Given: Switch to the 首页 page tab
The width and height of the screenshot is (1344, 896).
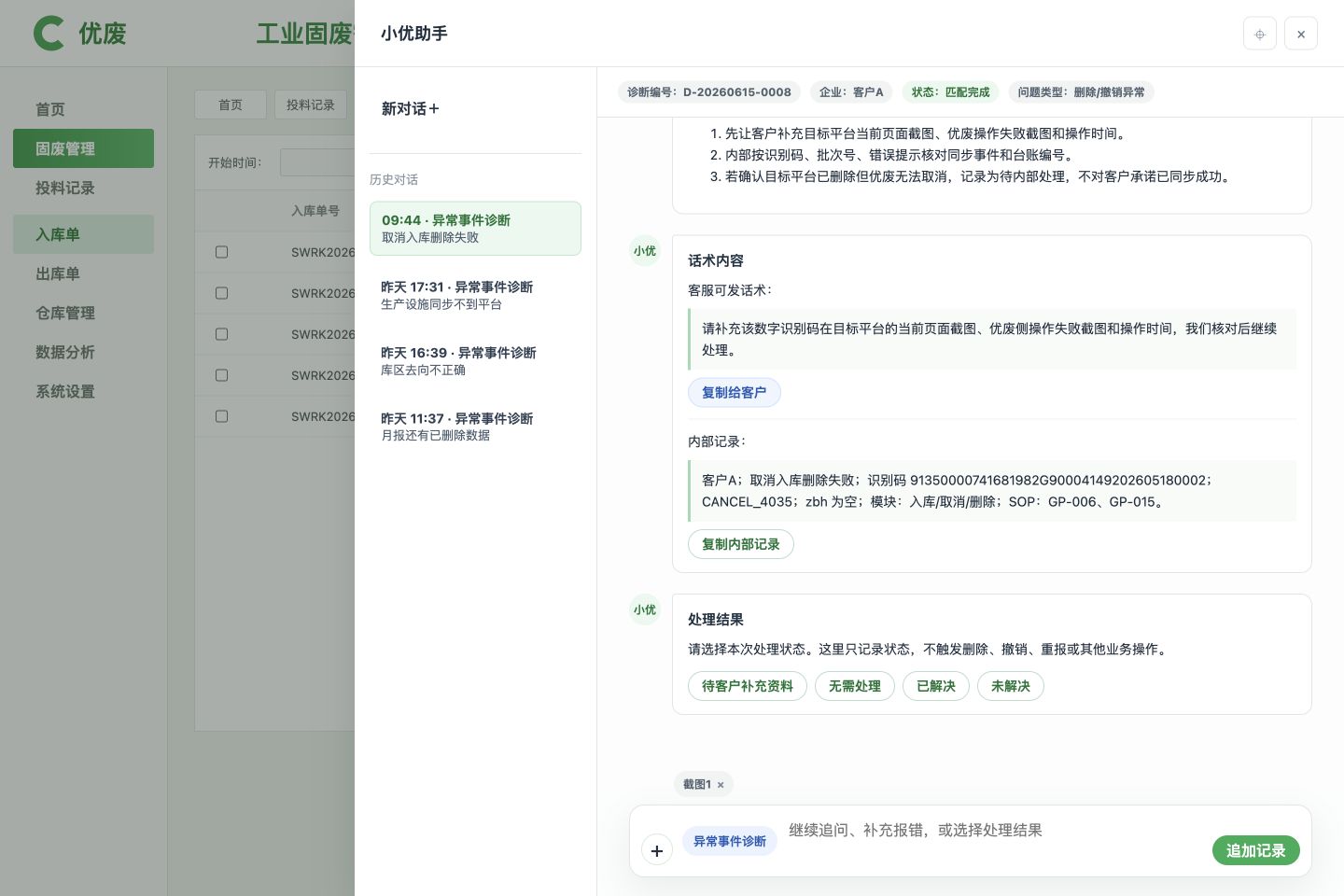Looking at the screenshot, I should pyautogui.click(x=231, y=105).
